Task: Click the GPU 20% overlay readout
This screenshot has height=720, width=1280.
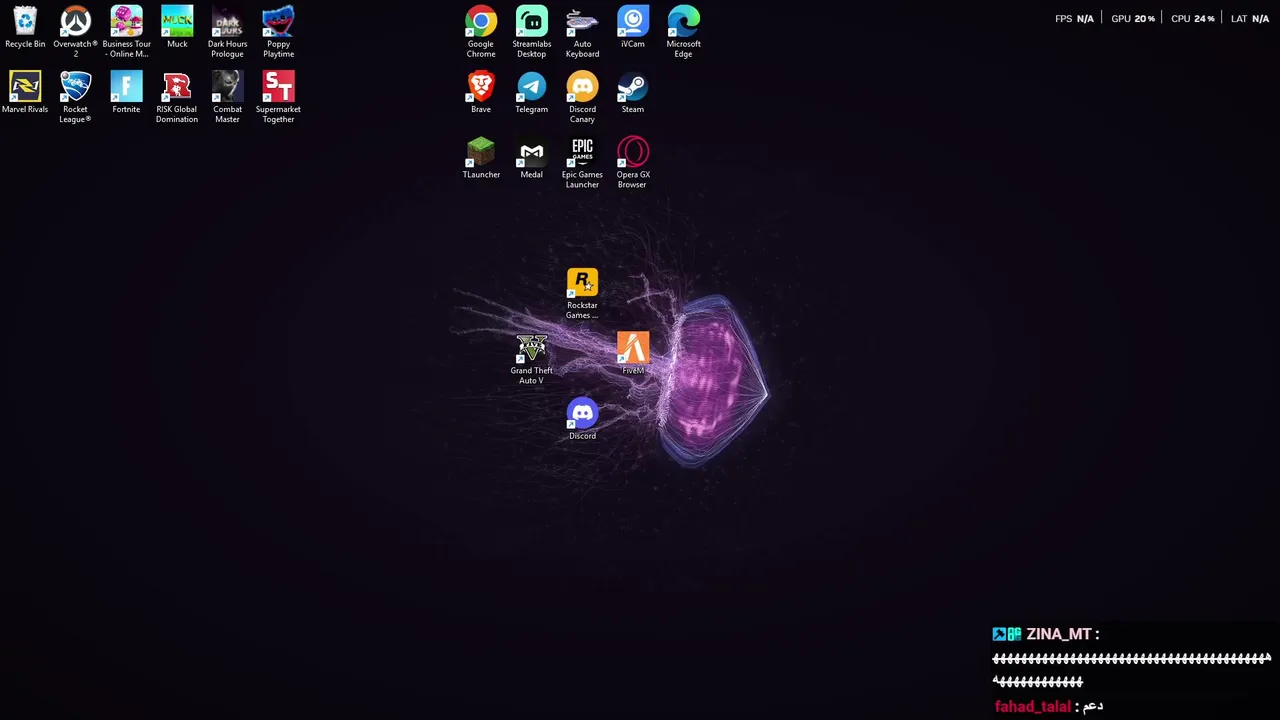Action: 1133,18
